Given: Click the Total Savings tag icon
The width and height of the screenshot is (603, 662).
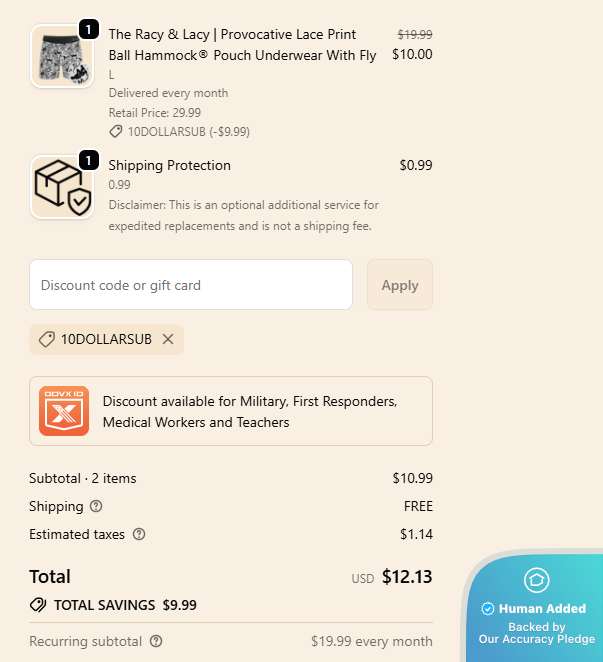Looking at the screenshot, I should point(38,605).
